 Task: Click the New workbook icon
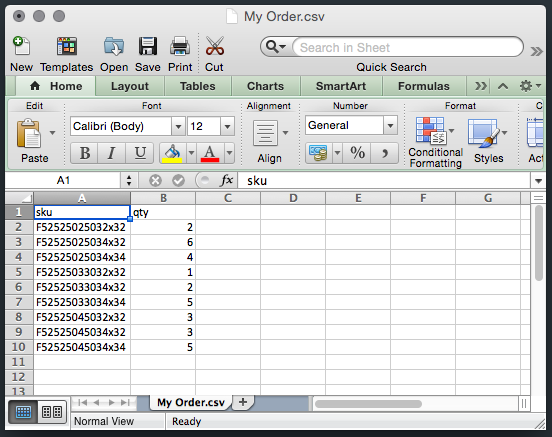point(21,46)
